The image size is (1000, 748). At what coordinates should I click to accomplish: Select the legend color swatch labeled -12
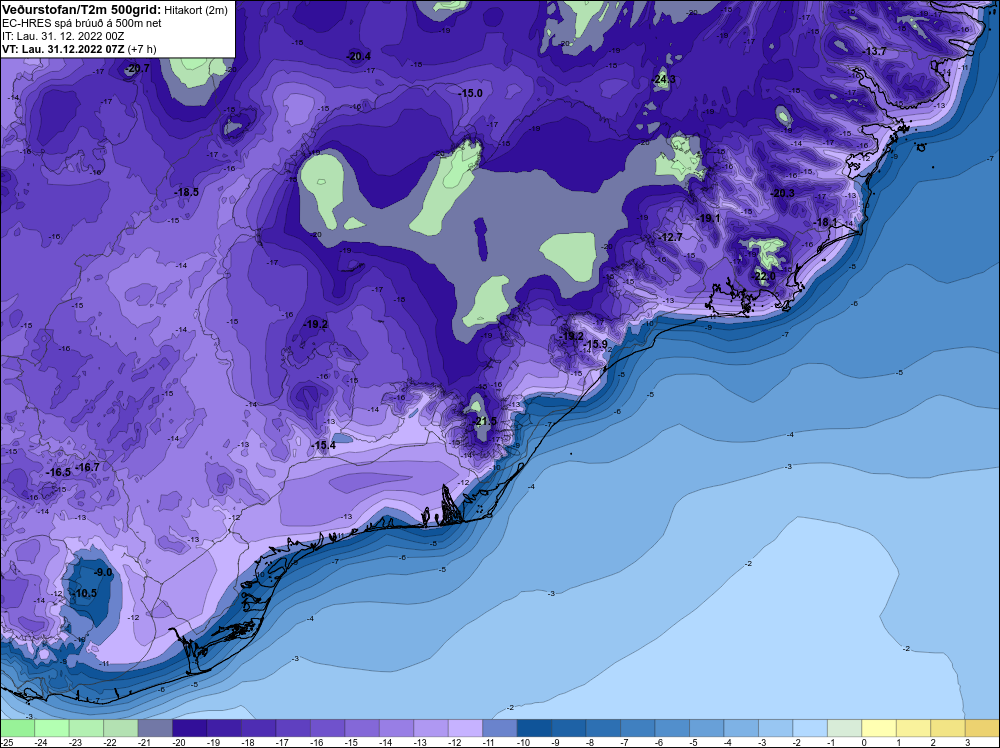[465, 728]
